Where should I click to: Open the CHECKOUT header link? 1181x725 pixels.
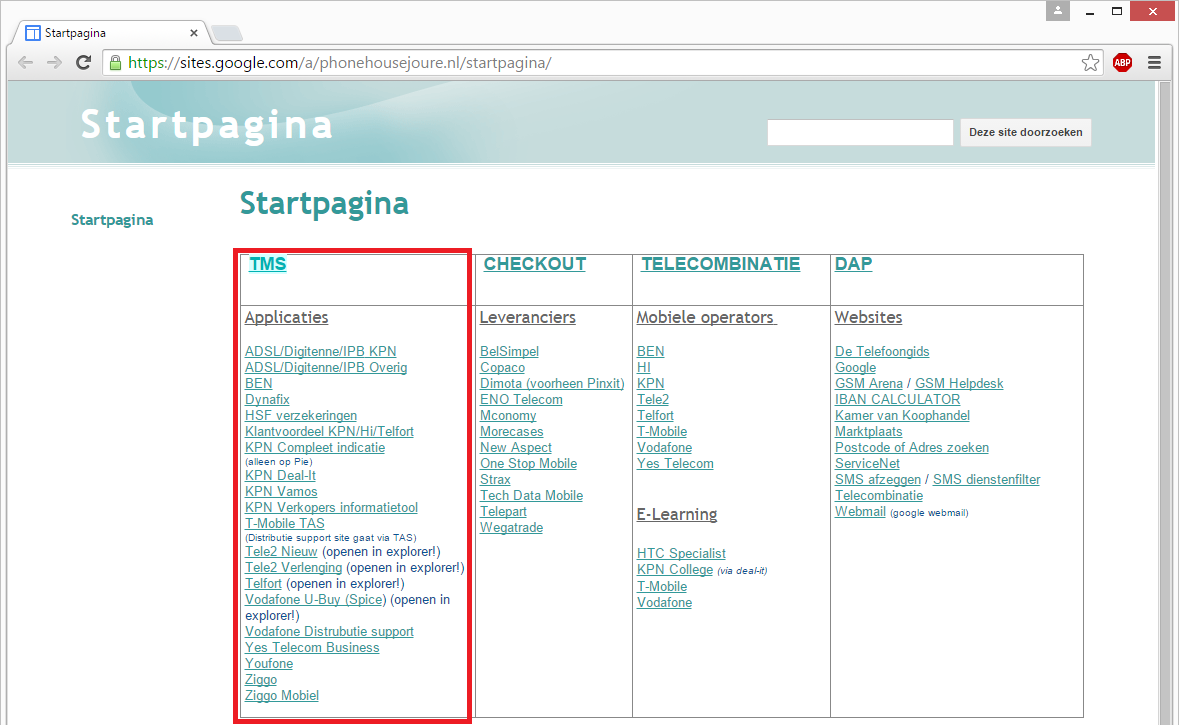click(535, 264)
